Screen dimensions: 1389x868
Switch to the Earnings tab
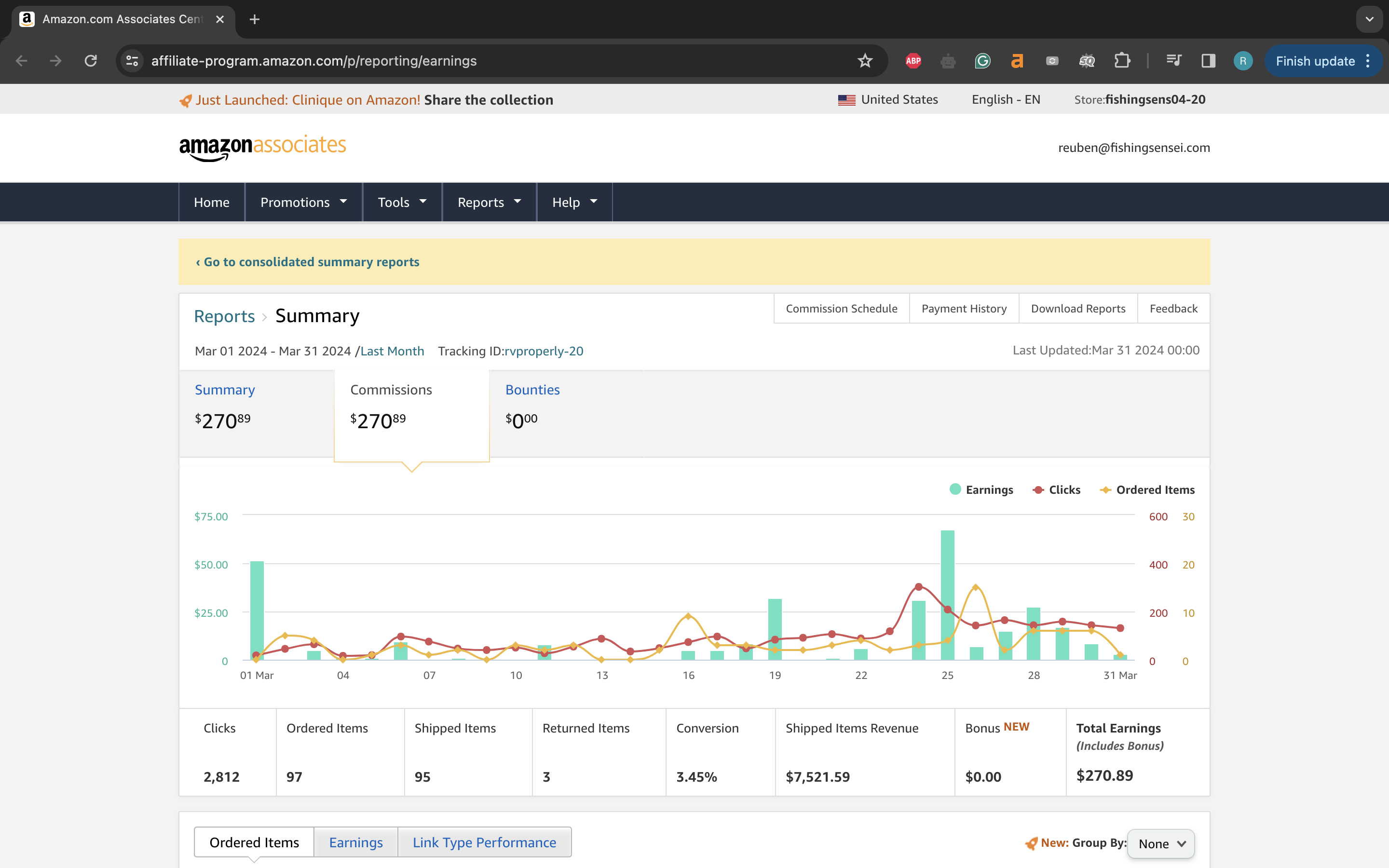[355, 842]
